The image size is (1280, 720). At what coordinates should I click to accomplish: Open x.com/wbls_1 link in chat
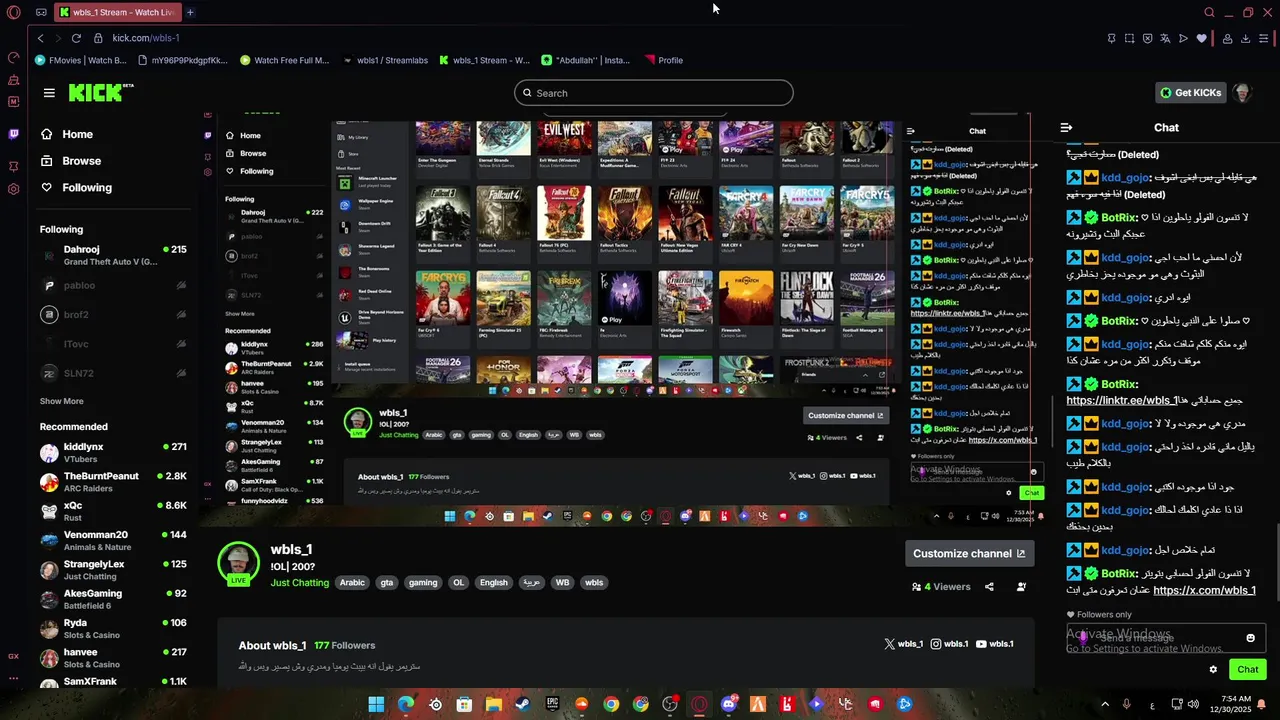tap(1204, 590)
